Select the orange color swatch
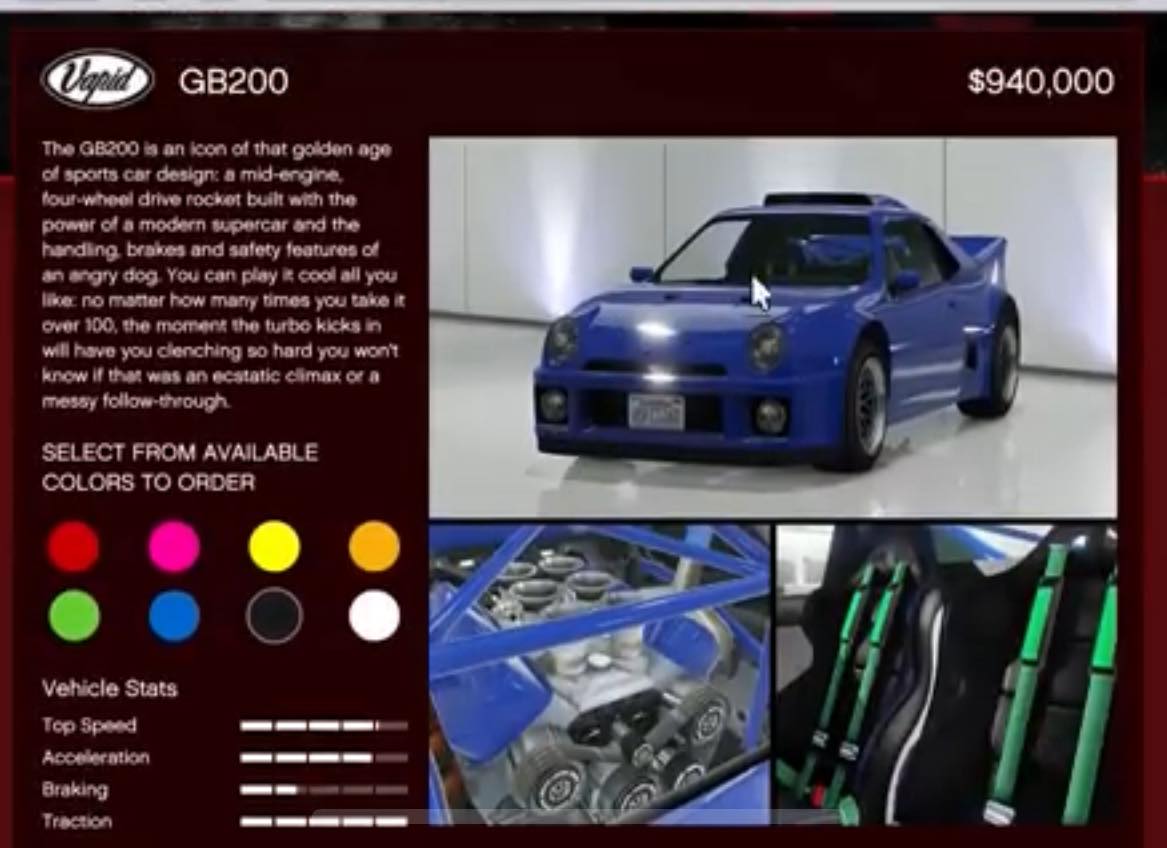Image resolution: width=1167 pixels, height=848 pixels. (x=374, y=546)
